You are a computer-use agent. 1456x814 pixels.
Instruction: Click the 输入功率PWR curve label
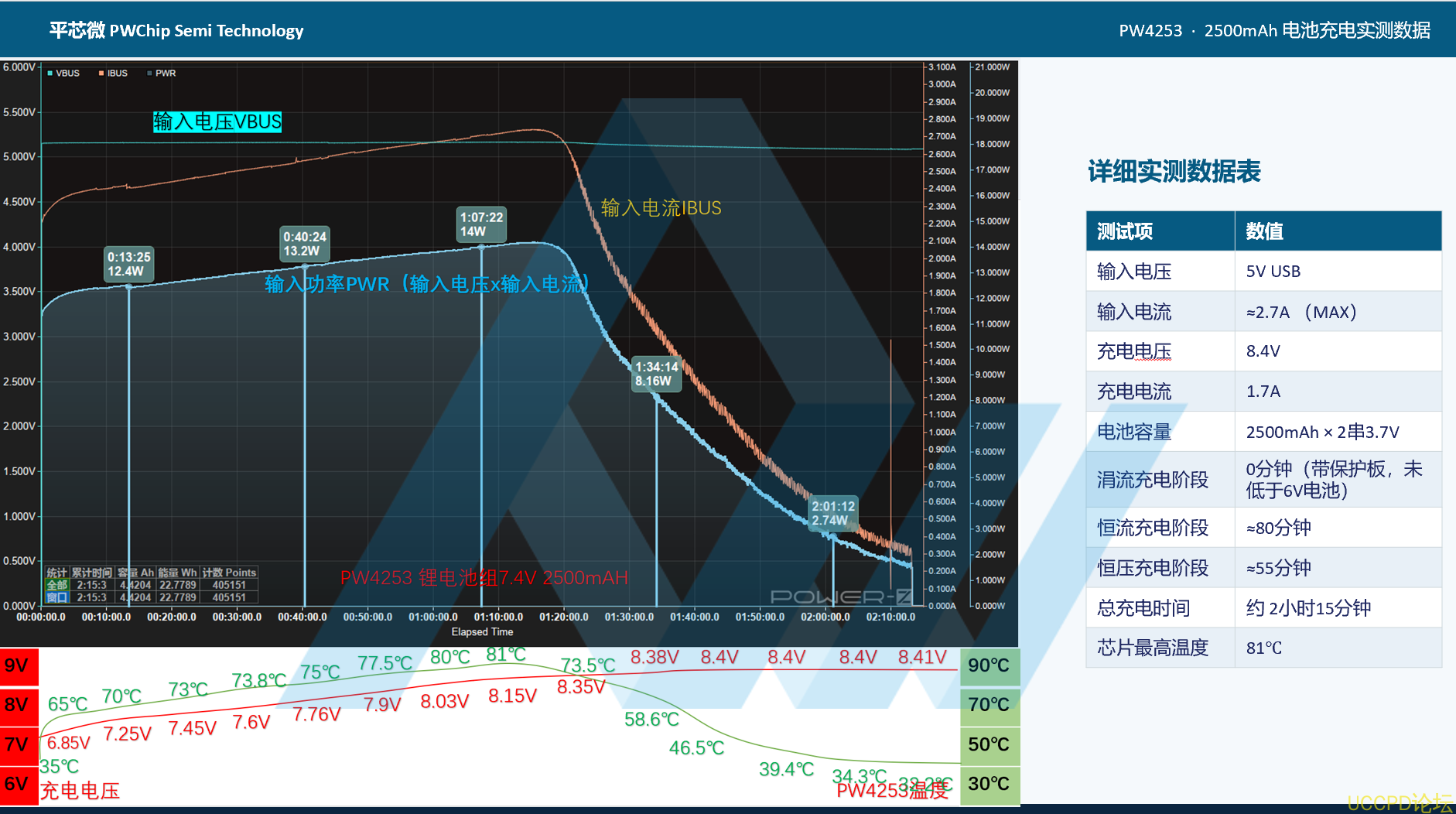[x=427, y=284]
